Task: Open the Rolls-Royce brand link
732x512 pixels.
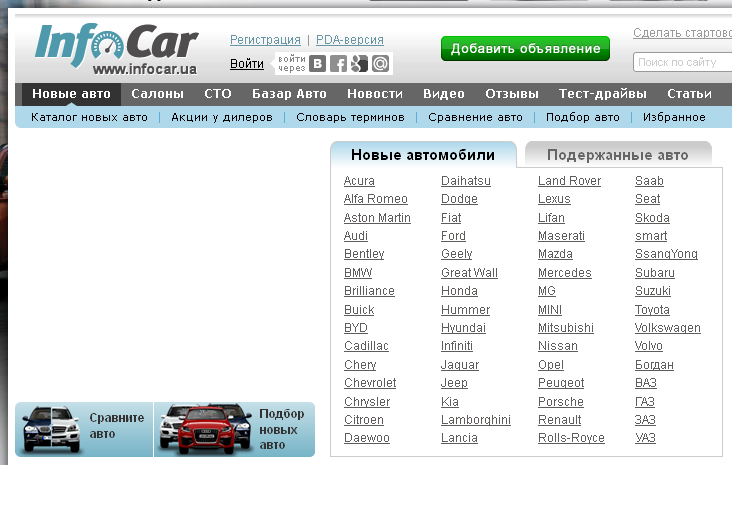Action: point(571,438)
